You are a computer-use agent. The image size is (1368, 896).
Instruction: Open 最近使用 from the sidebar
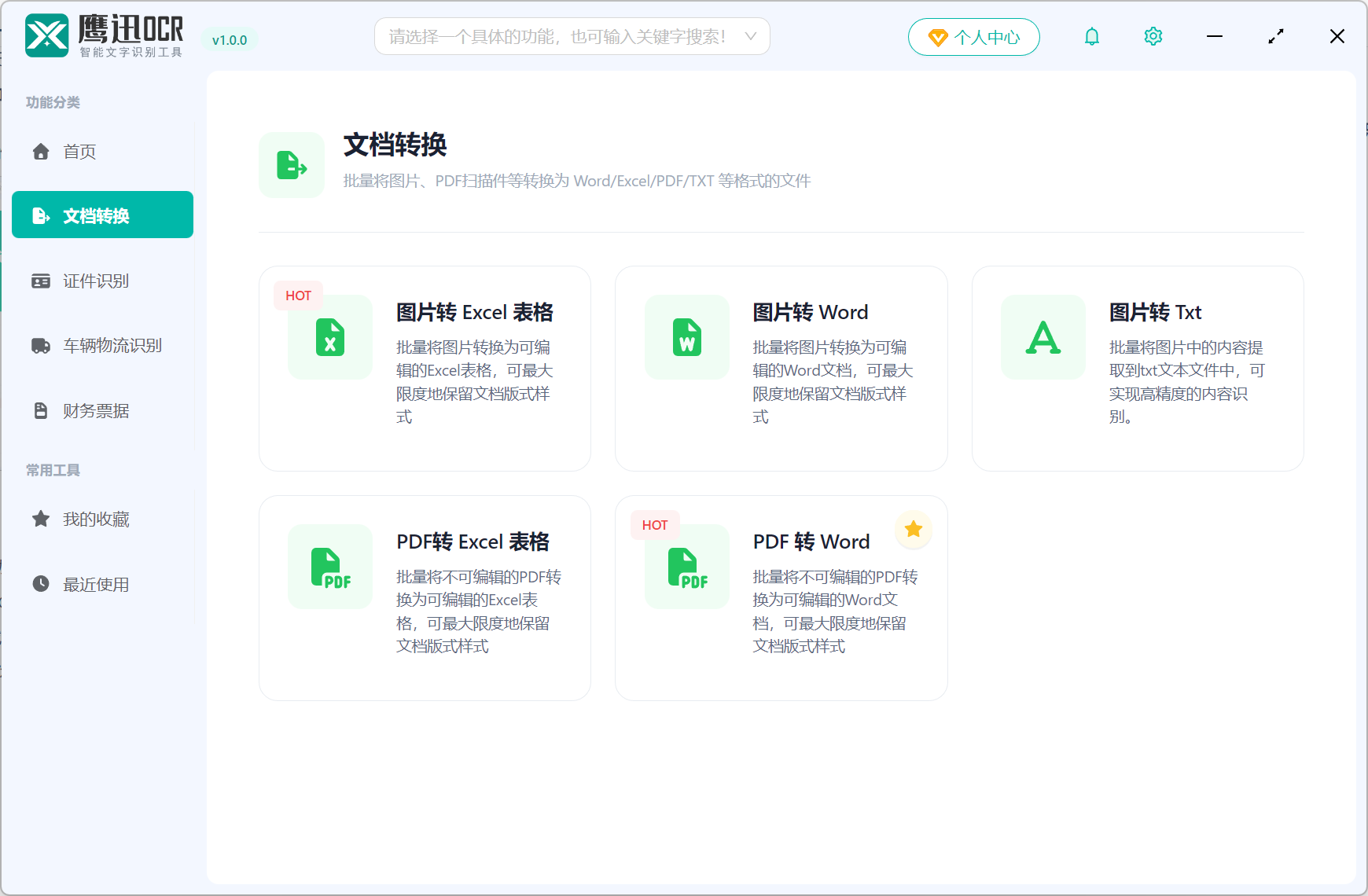coord(96,584)
